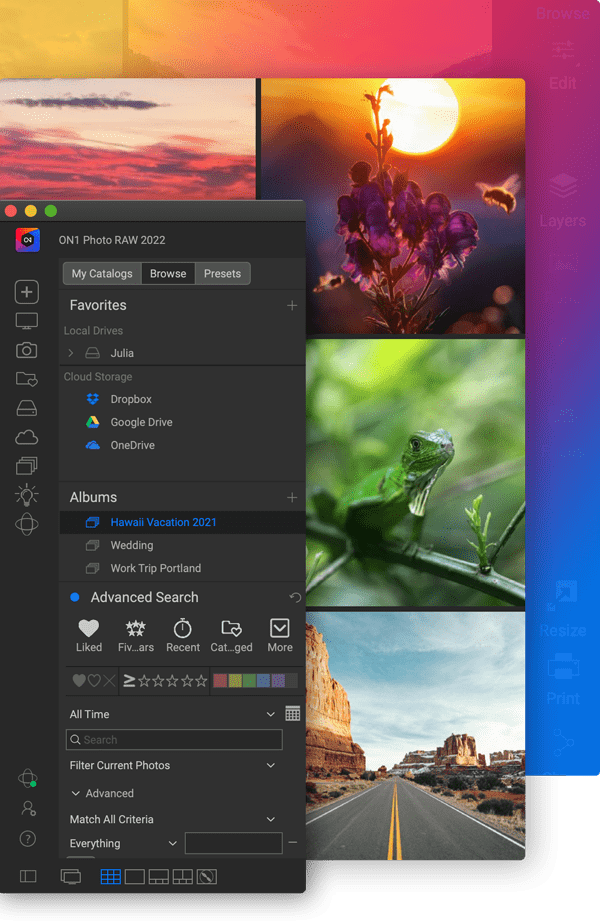600x923 pixels.
Task: Select the red color label filter
Action: 220,681
